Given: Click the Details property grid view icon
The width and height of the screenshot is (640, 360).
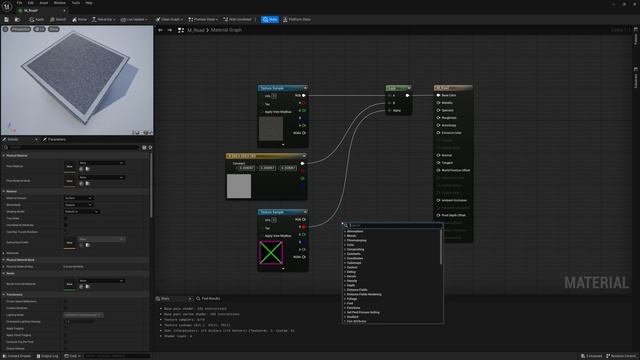Looking at the screenshot, I should (x=144, y=147).
